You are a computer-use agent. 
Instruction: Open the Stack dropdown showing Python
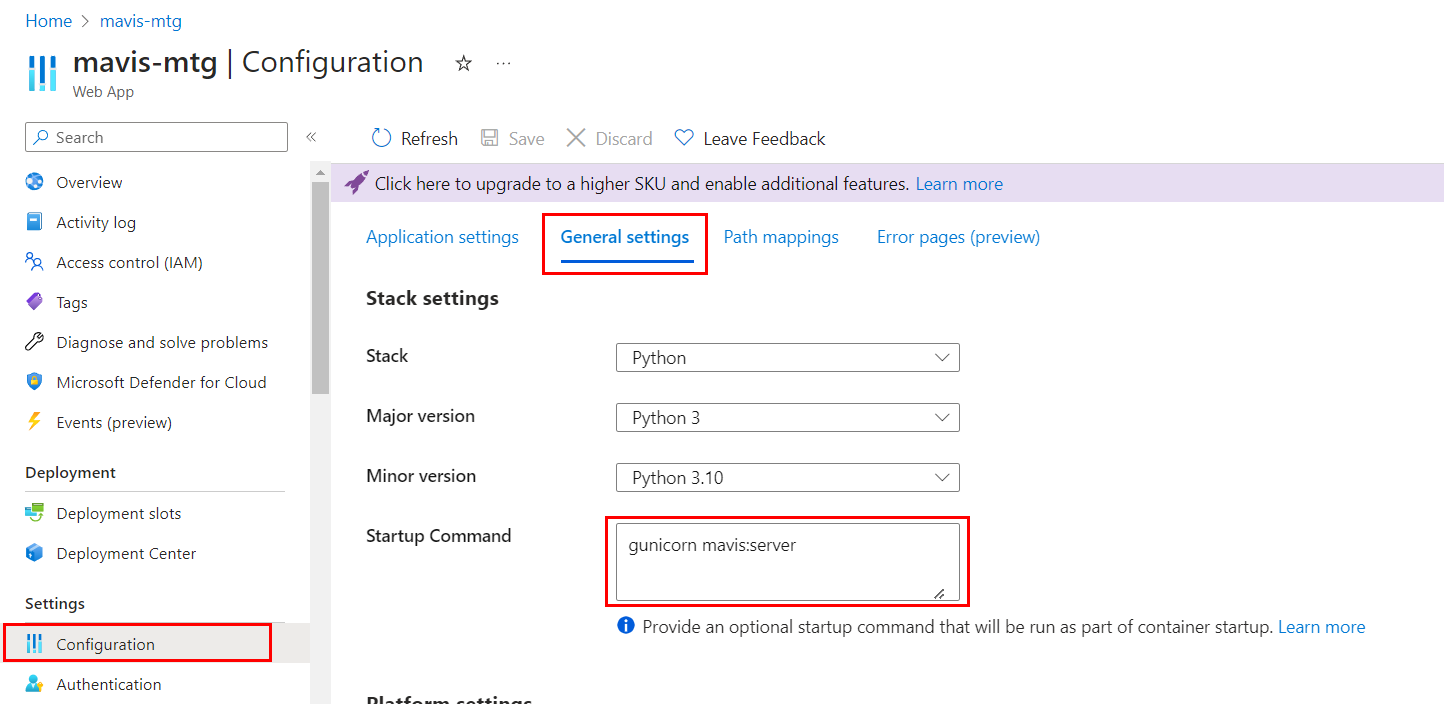point(787,357)
